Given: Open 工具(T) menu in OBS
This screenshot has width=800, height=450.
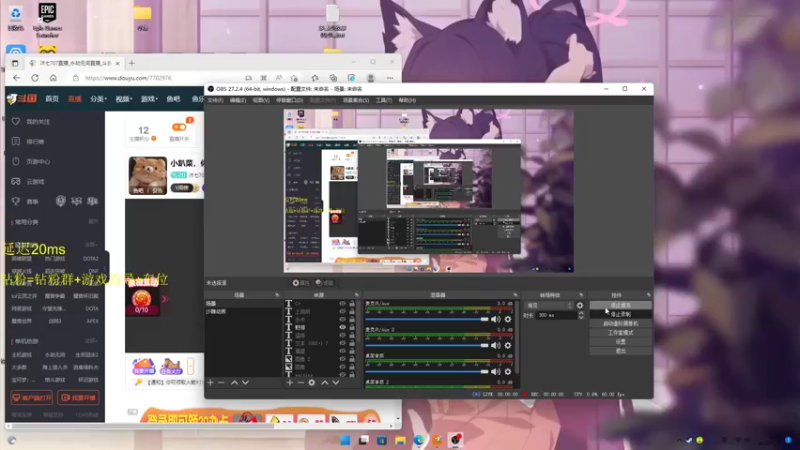Looking at the screenshot, I should [x=384, y=101].
